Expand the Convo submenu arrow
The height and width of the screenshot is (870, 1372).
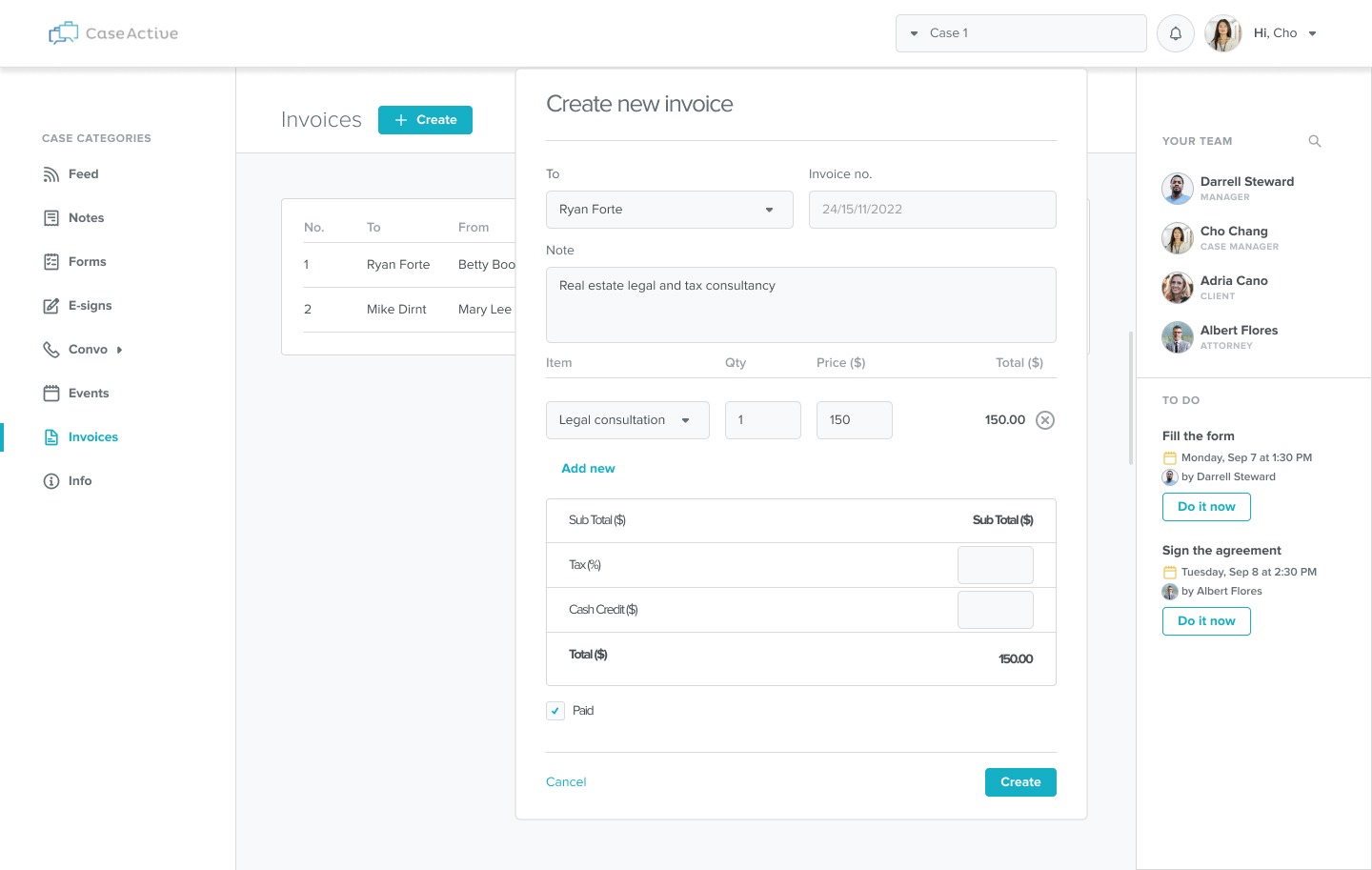(x=120, y=350)
